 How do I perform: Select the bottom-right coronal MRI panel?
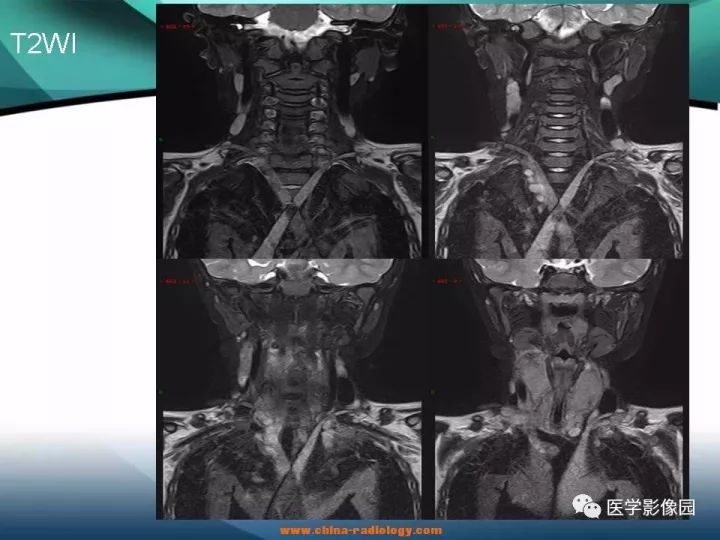558,389
